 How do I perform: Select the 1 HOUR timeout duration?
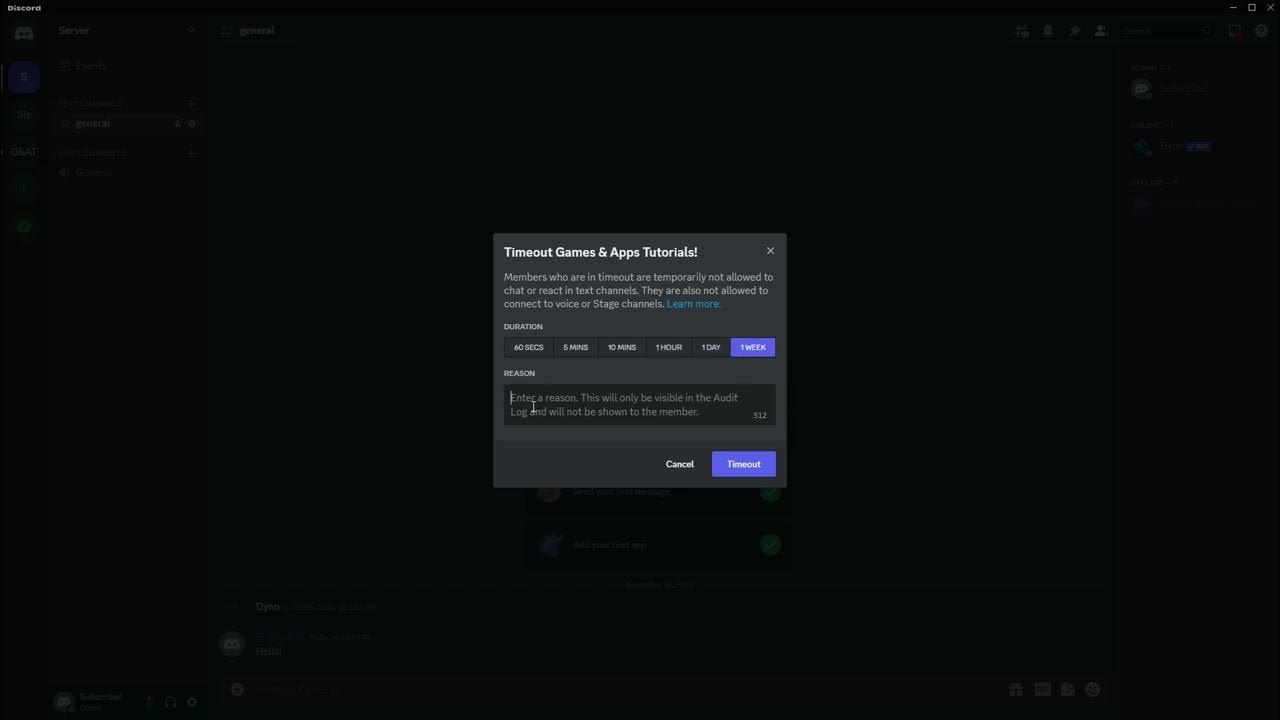[669, 347]
